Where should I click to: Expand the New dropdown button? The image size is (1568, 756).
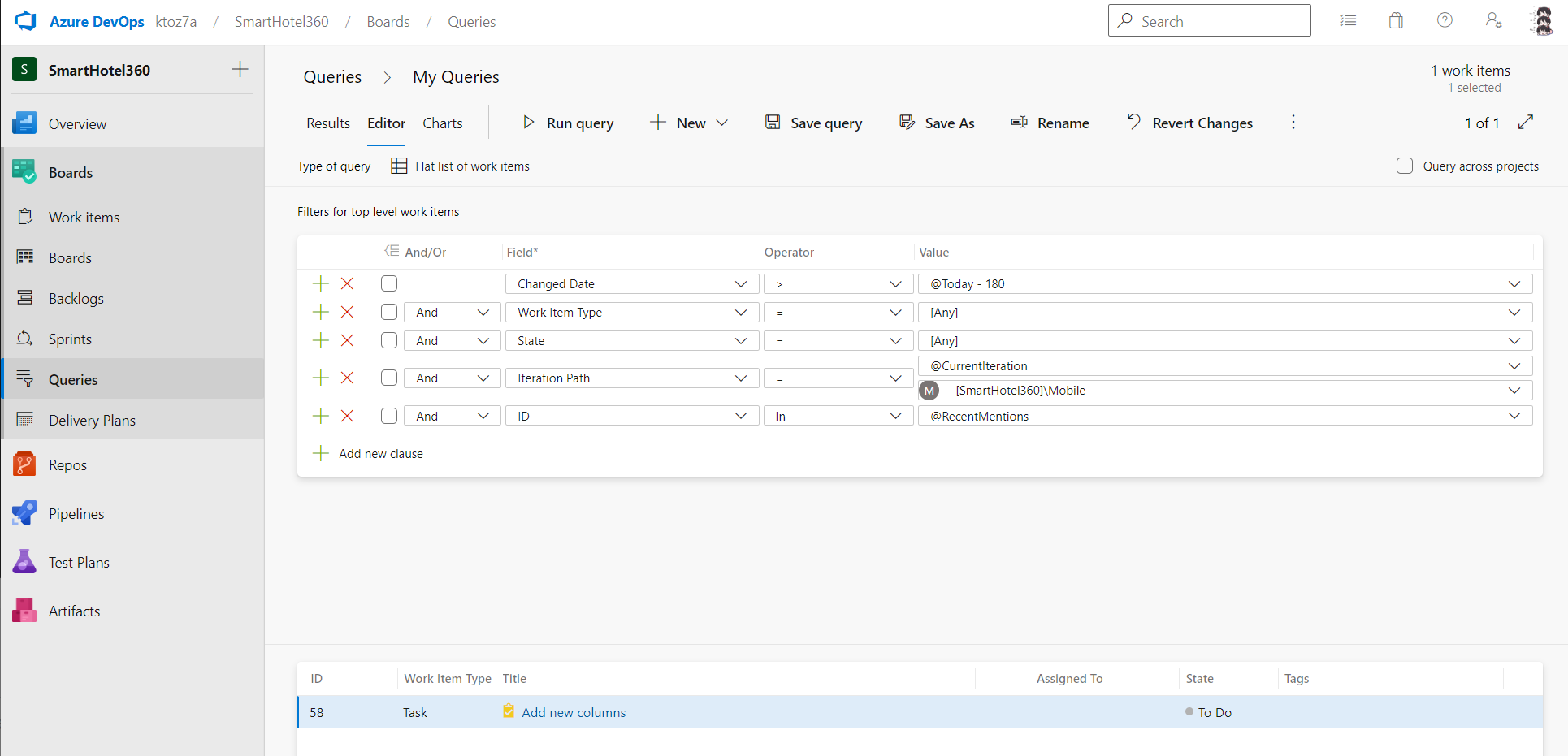click(x=689, y=123)
